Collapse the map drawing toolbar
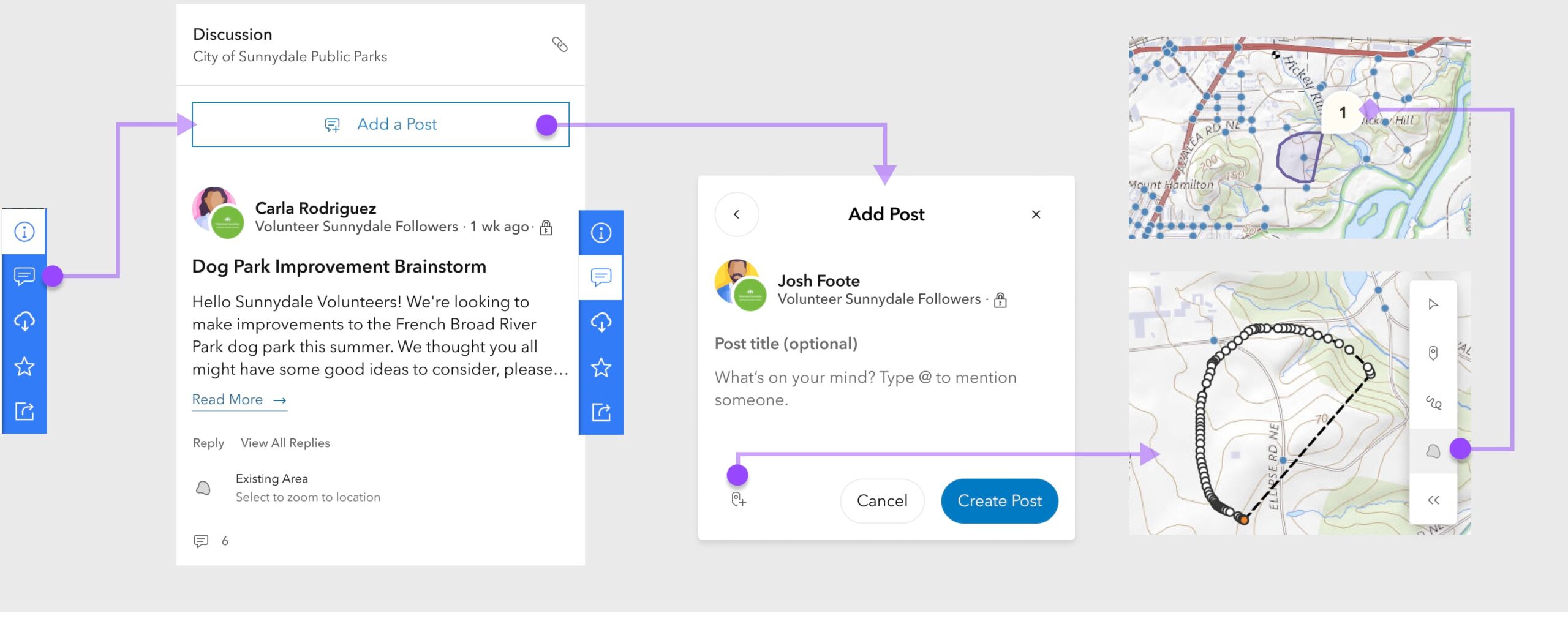 pyautogui.click(x=1433, y=500)
